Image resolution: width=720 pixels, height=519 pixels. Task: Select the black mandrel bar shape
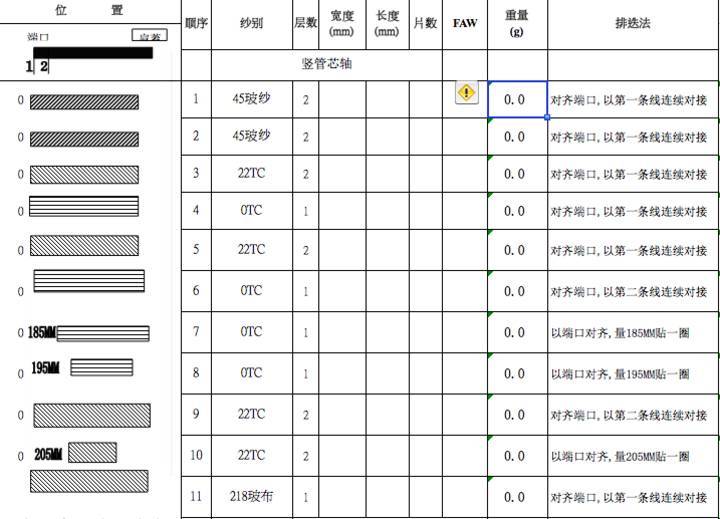click(93, 53)
